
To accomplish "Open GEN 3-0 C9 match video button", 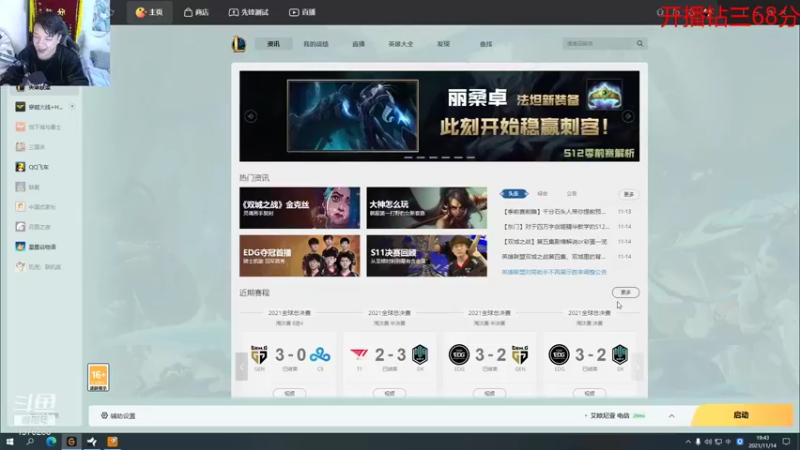I will point(289,393).
